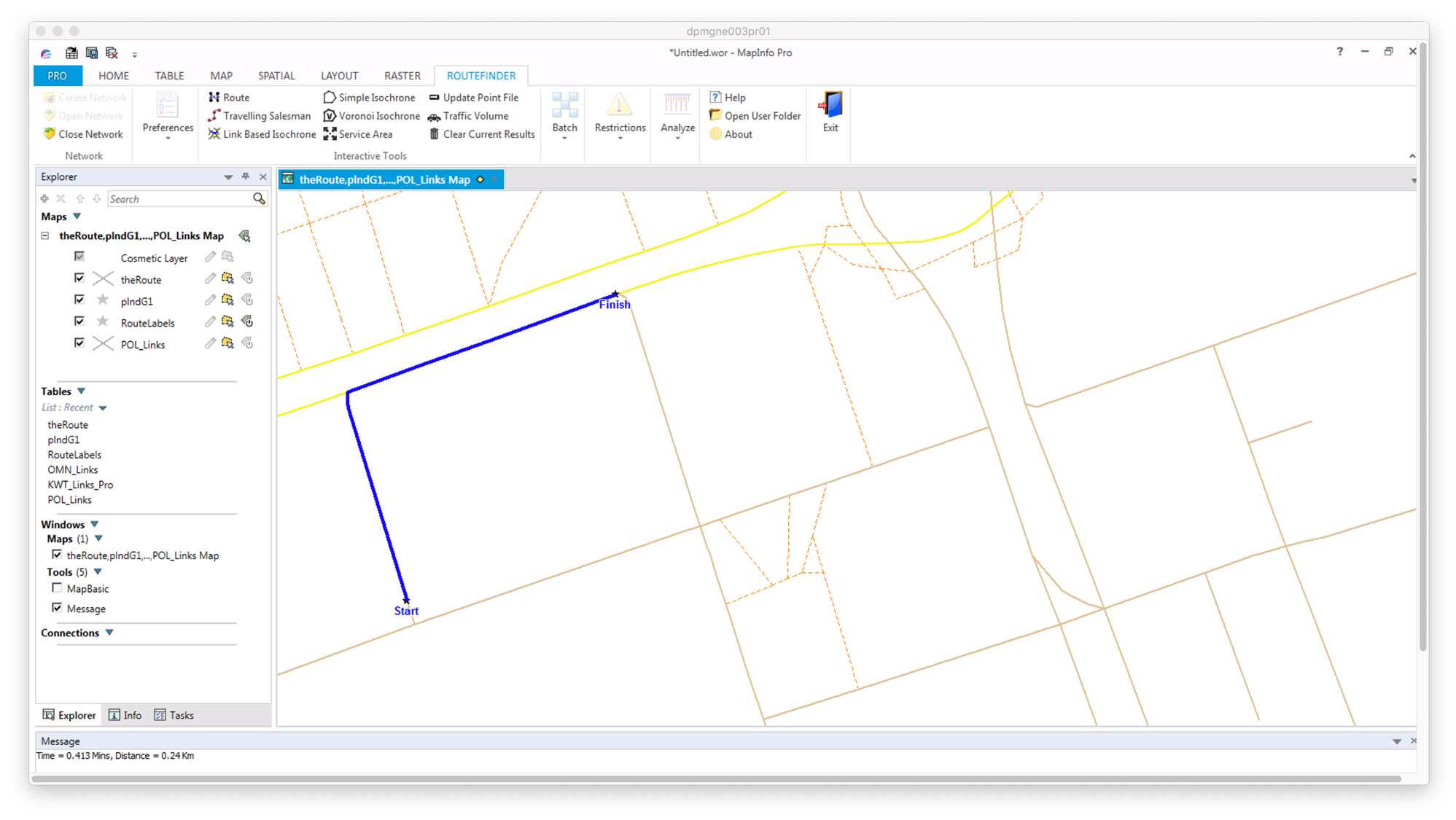Viewport: 1456px width, 820px height.
Task: Click the Service Area icon
Action: 330,134
